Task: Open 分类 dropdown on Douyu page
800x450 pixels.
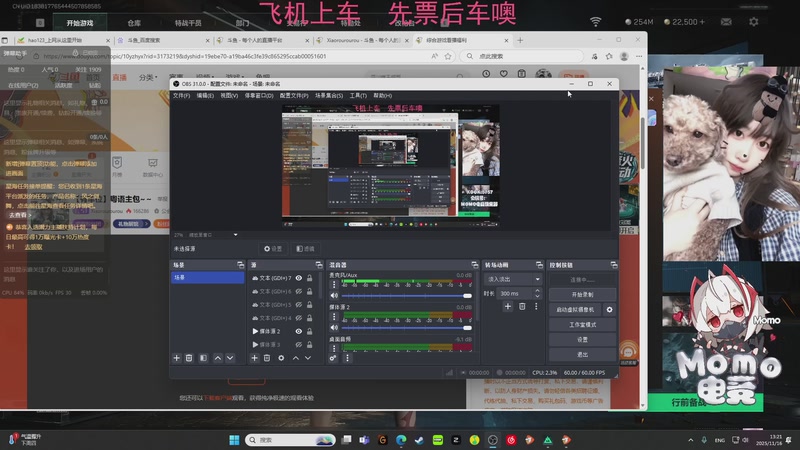Action: 147,78
